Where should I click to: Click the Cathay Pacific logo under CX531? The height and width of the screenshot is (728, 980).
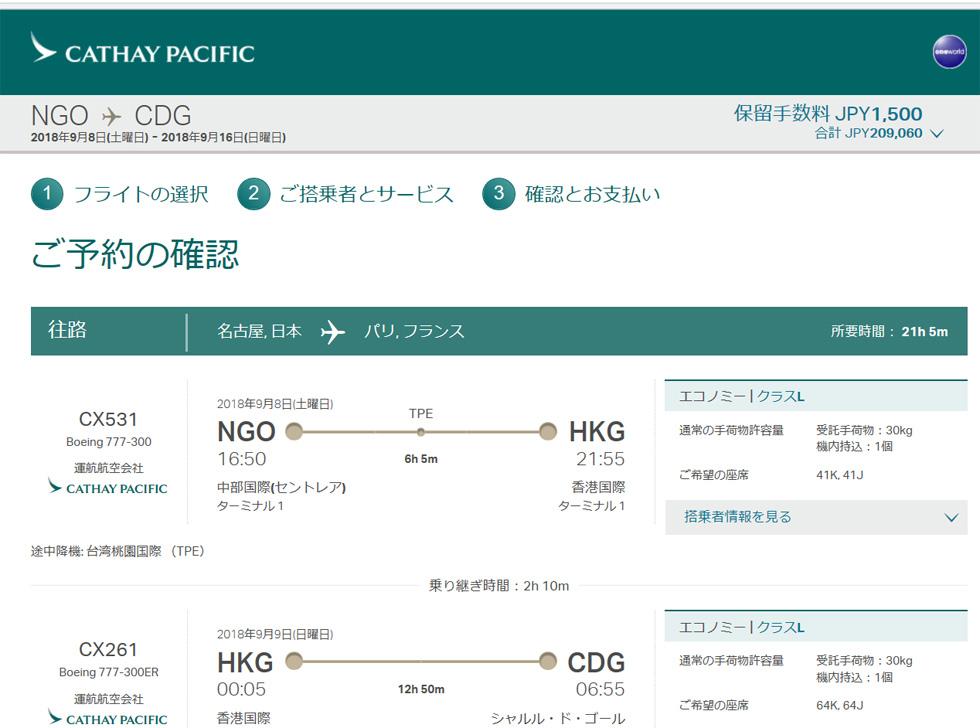[108, 487]
